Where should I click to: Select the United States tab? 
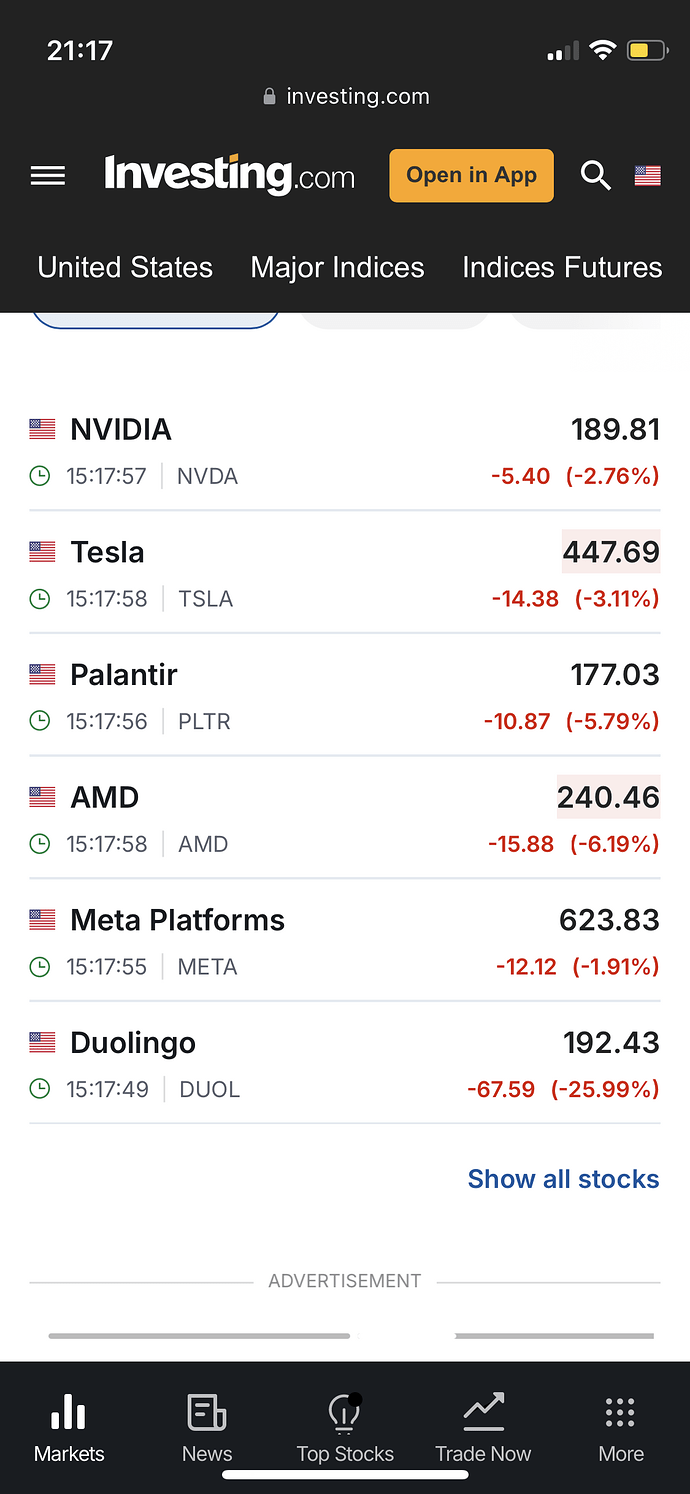(125, 267)
